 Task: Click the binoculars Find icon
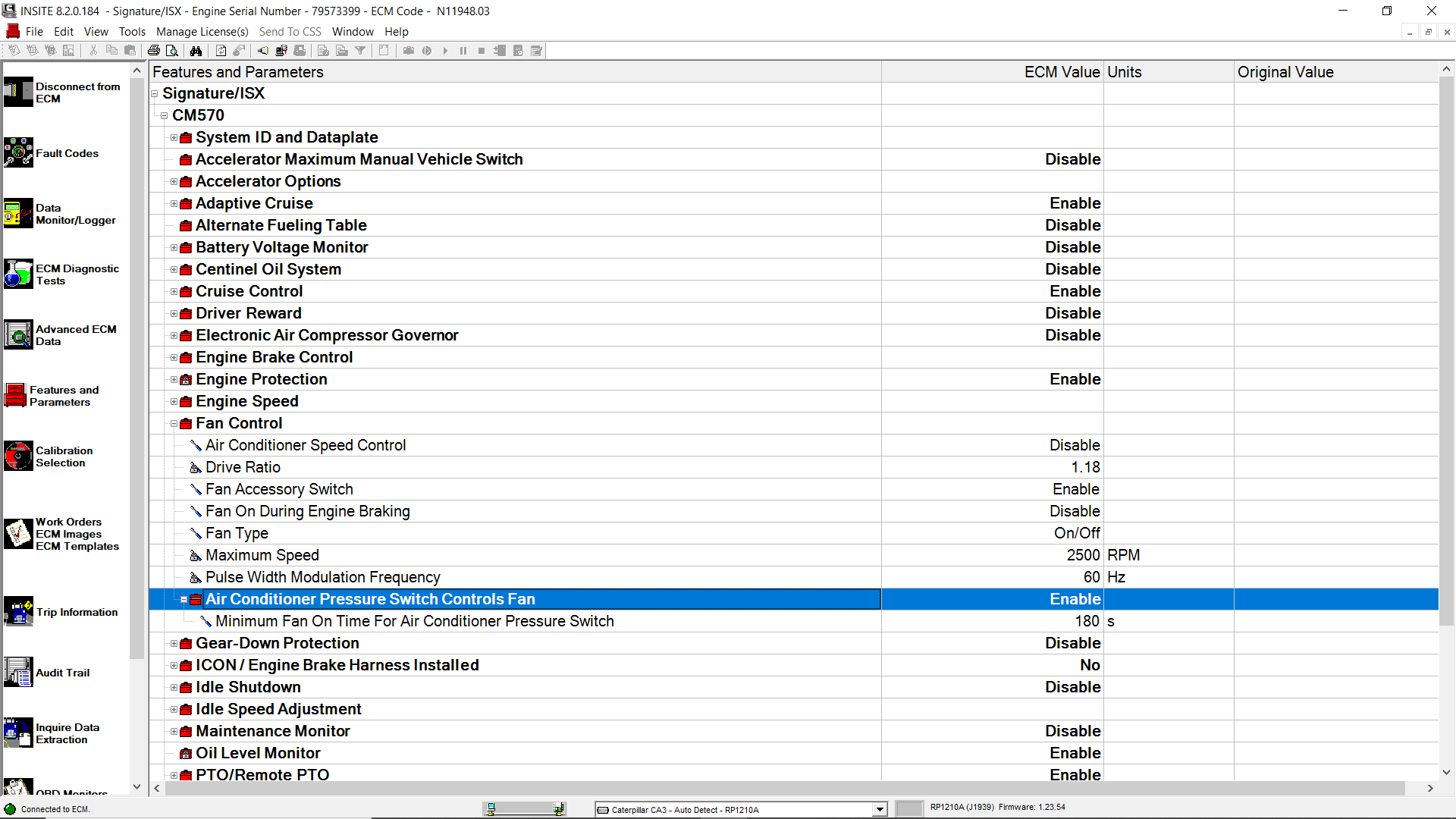point(196,51)
